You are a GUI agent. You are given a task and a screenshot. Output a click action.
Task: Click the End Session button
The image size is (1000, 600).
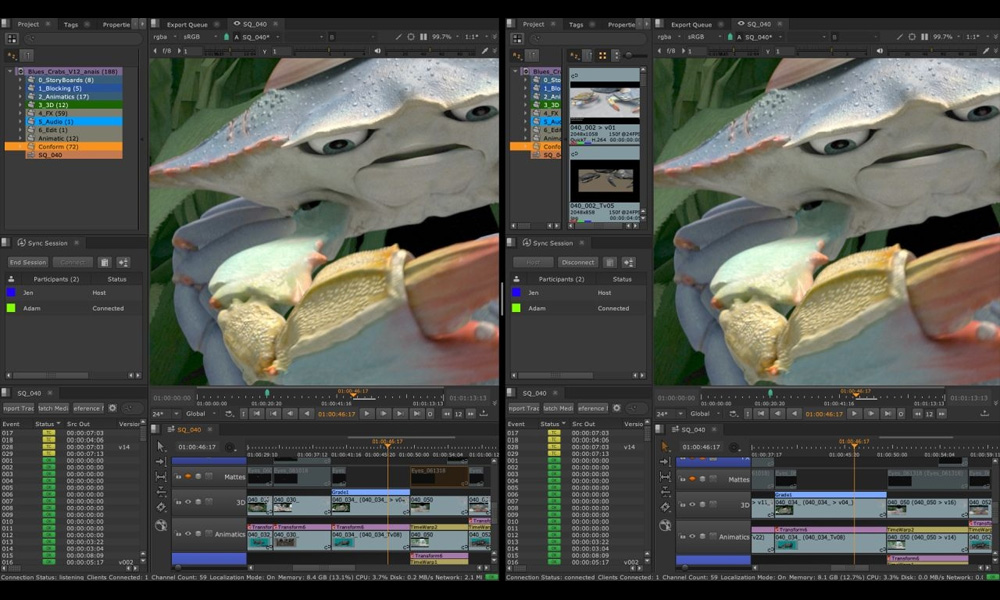click(x=28, y=262)
